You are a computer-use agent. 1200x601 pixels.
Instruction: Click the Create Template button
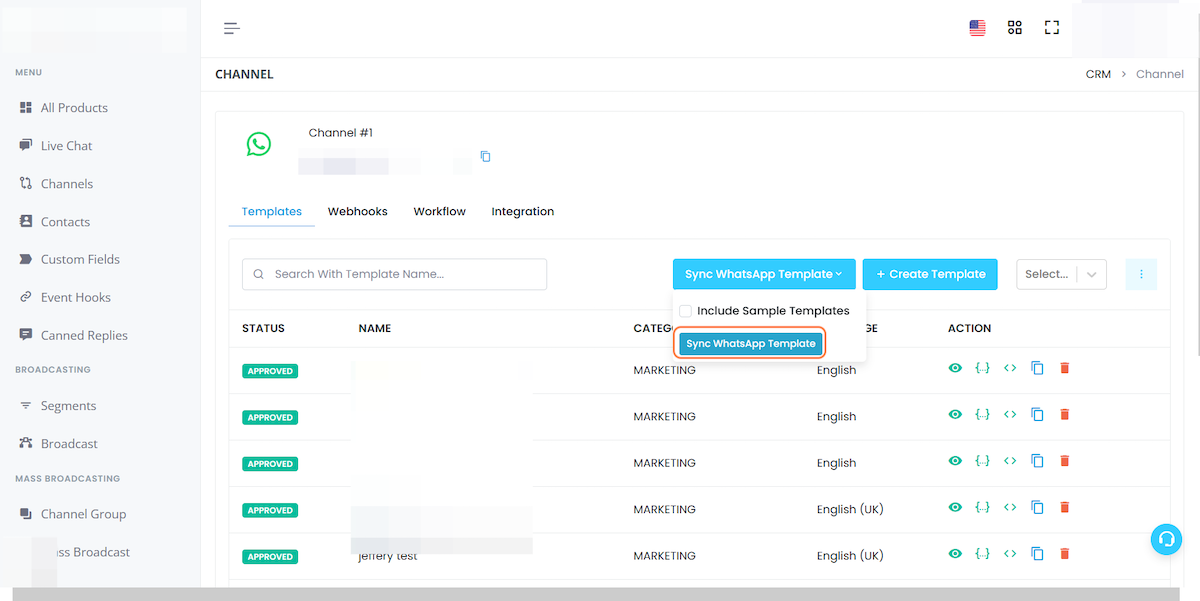[x=930, y=274]
